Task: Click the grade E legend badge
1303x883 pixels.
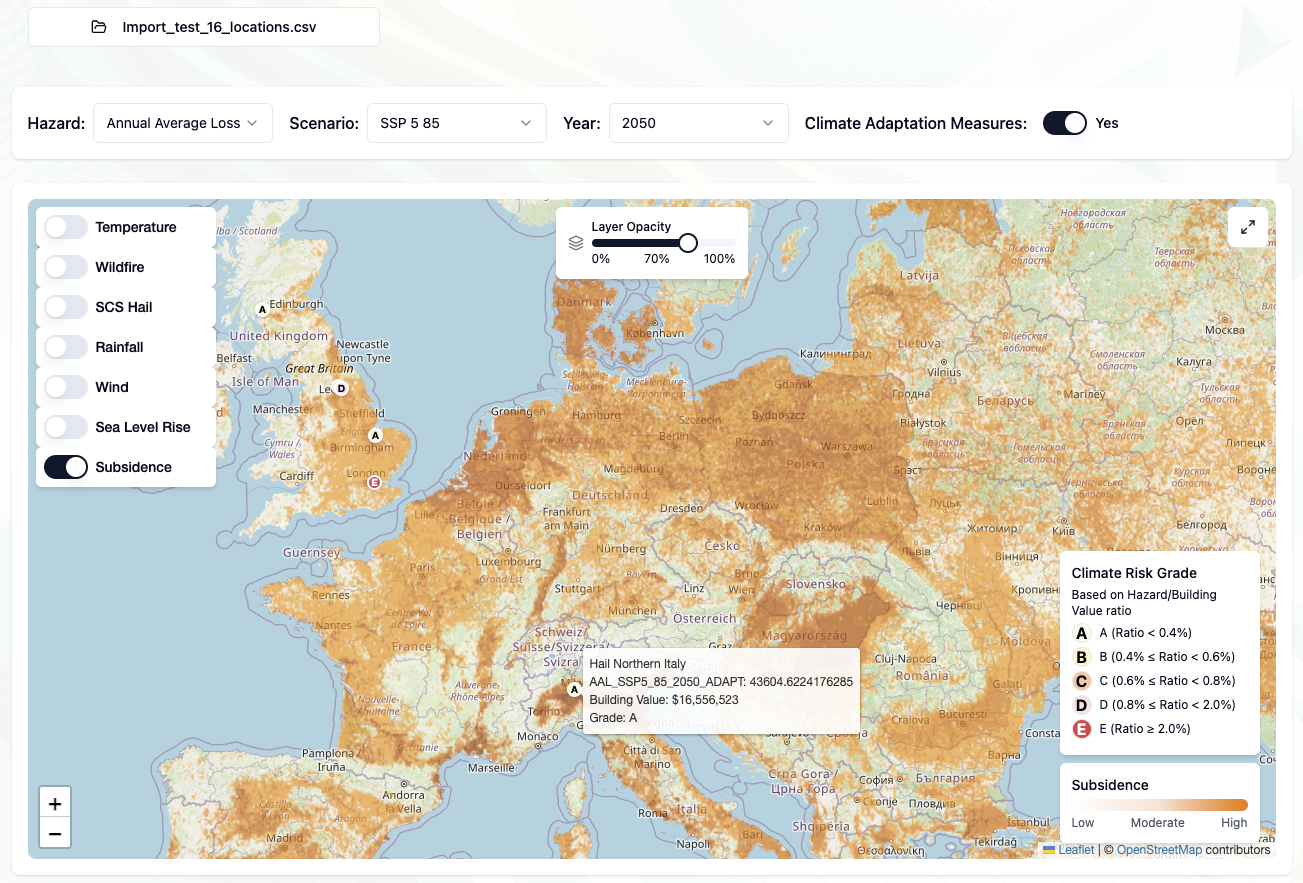Action: click(x=1081, y=729)
